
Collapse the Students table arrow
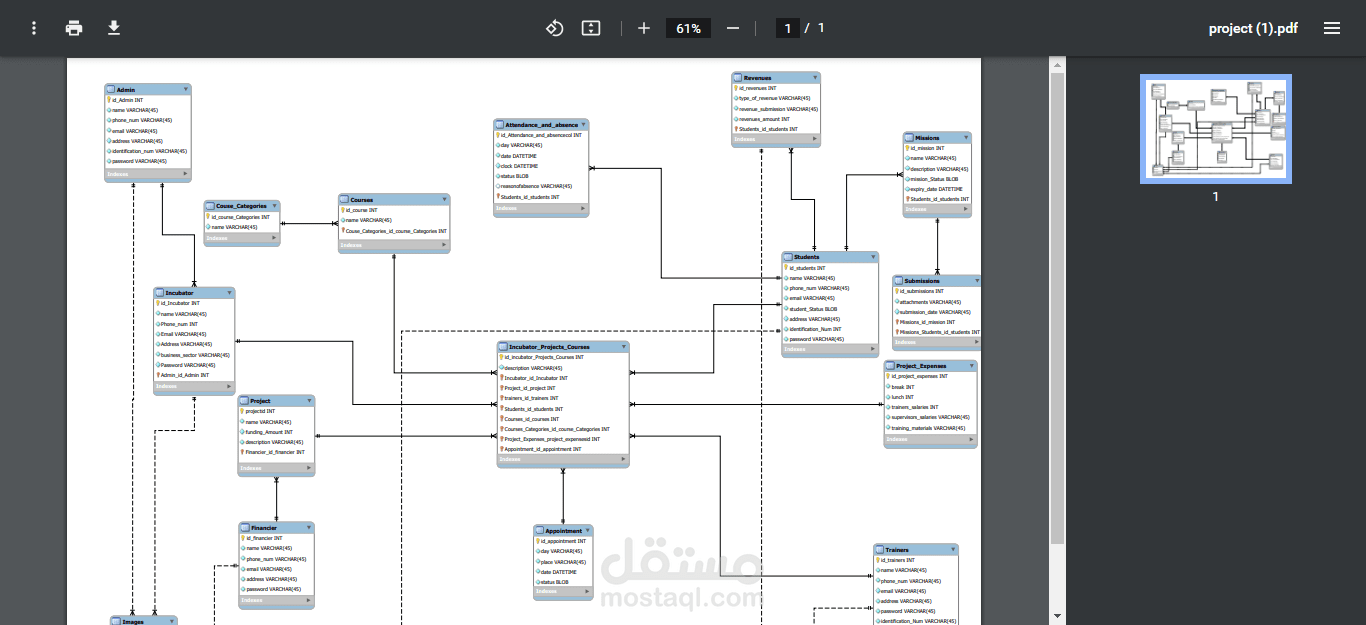coord(873,257)
